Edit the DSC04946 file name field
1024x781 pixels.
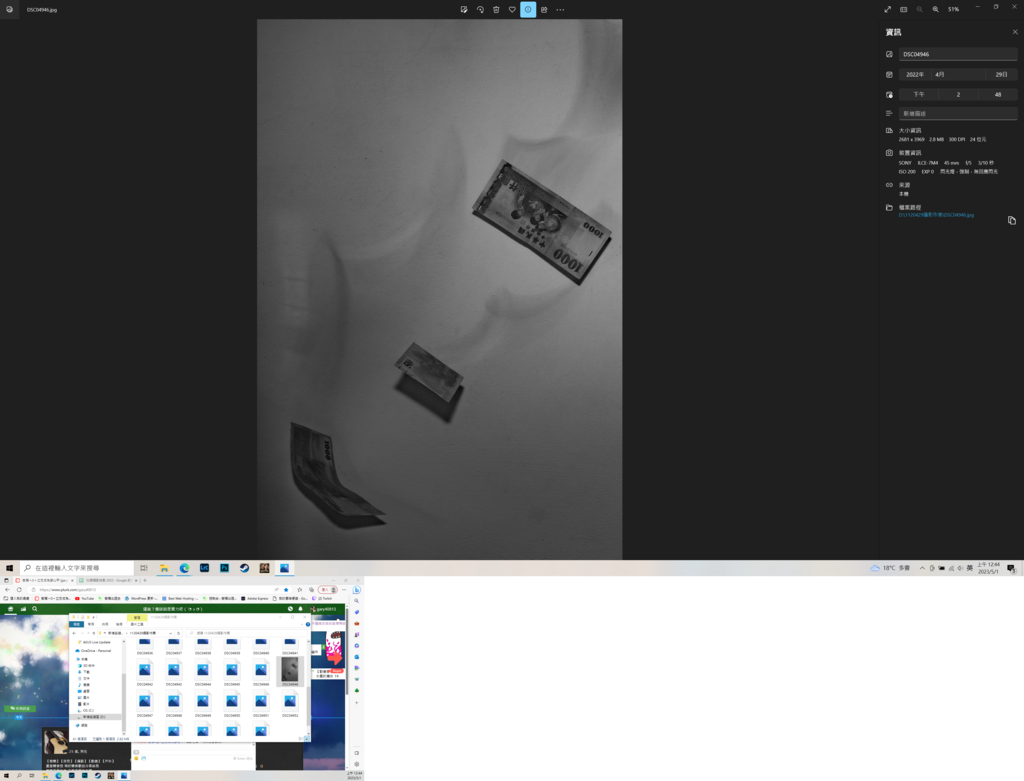(958, 54)
